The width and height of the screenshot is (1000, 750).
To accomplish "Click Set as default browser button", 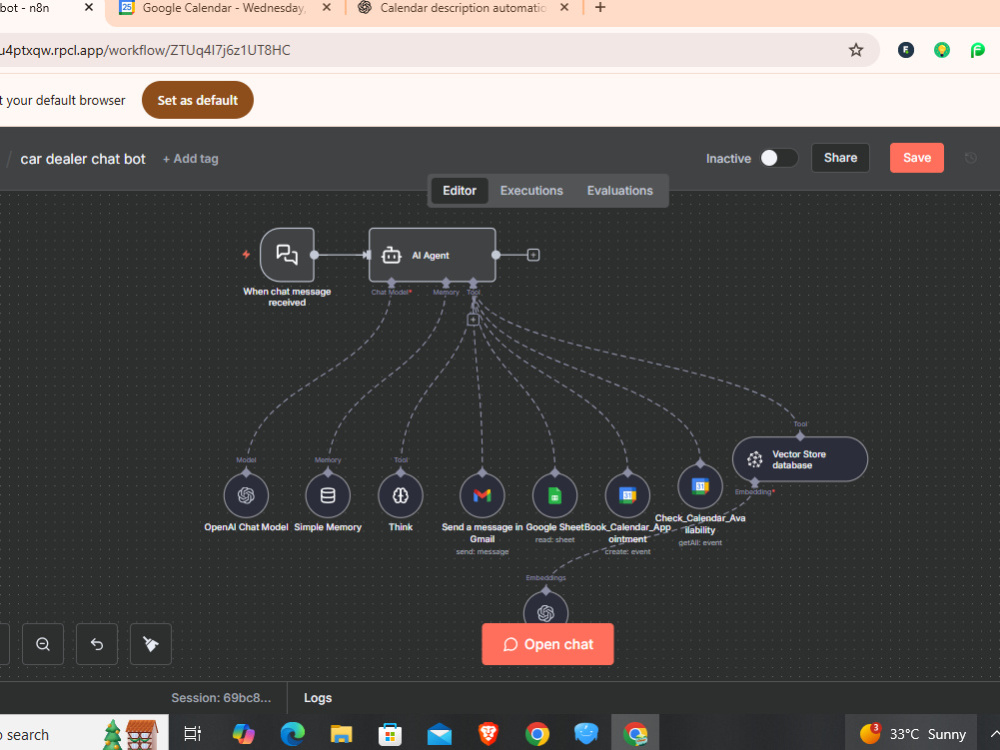I will (x=198, y=100).
